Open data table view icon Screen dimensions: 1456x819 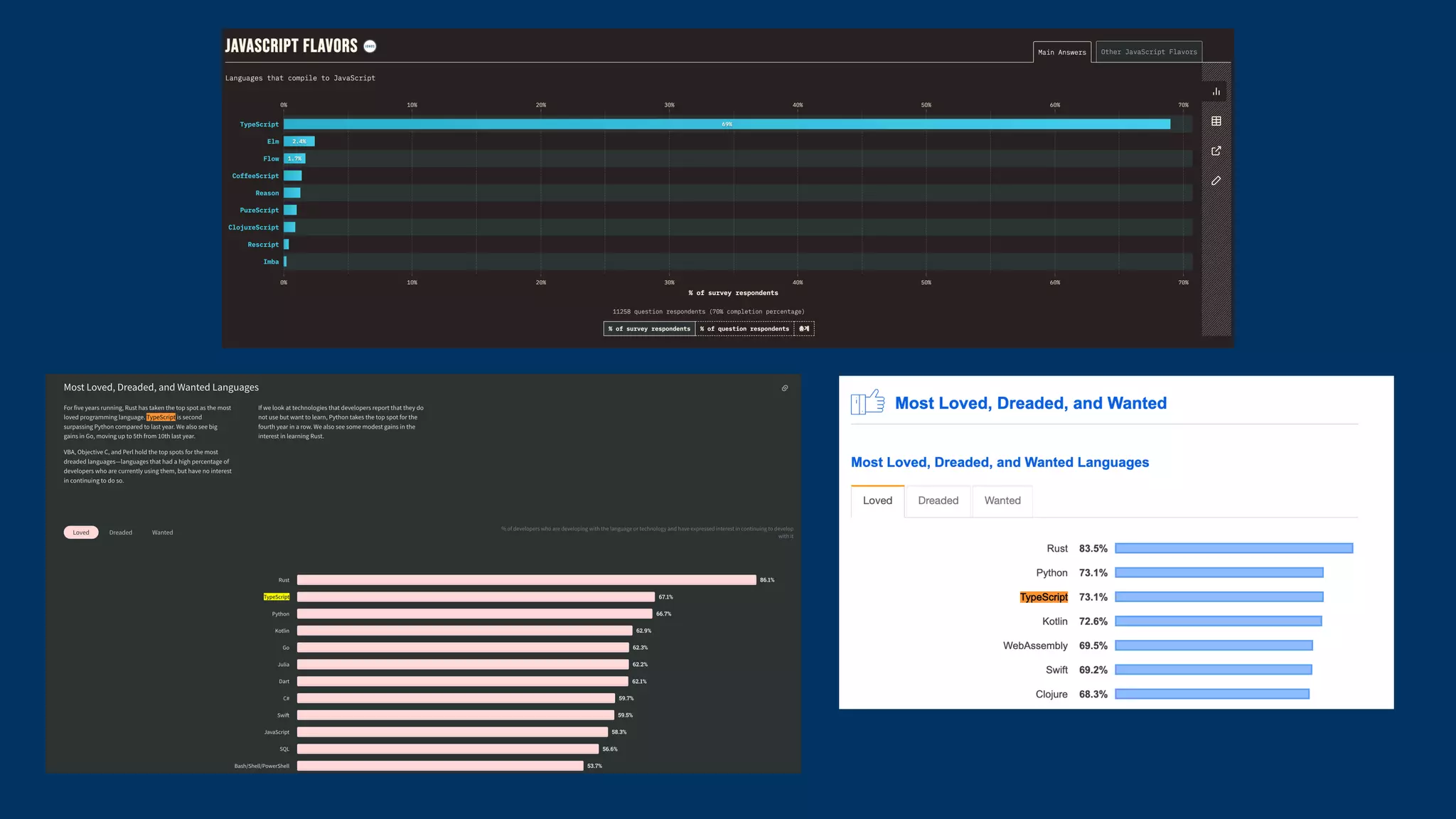coord(1216,122)
